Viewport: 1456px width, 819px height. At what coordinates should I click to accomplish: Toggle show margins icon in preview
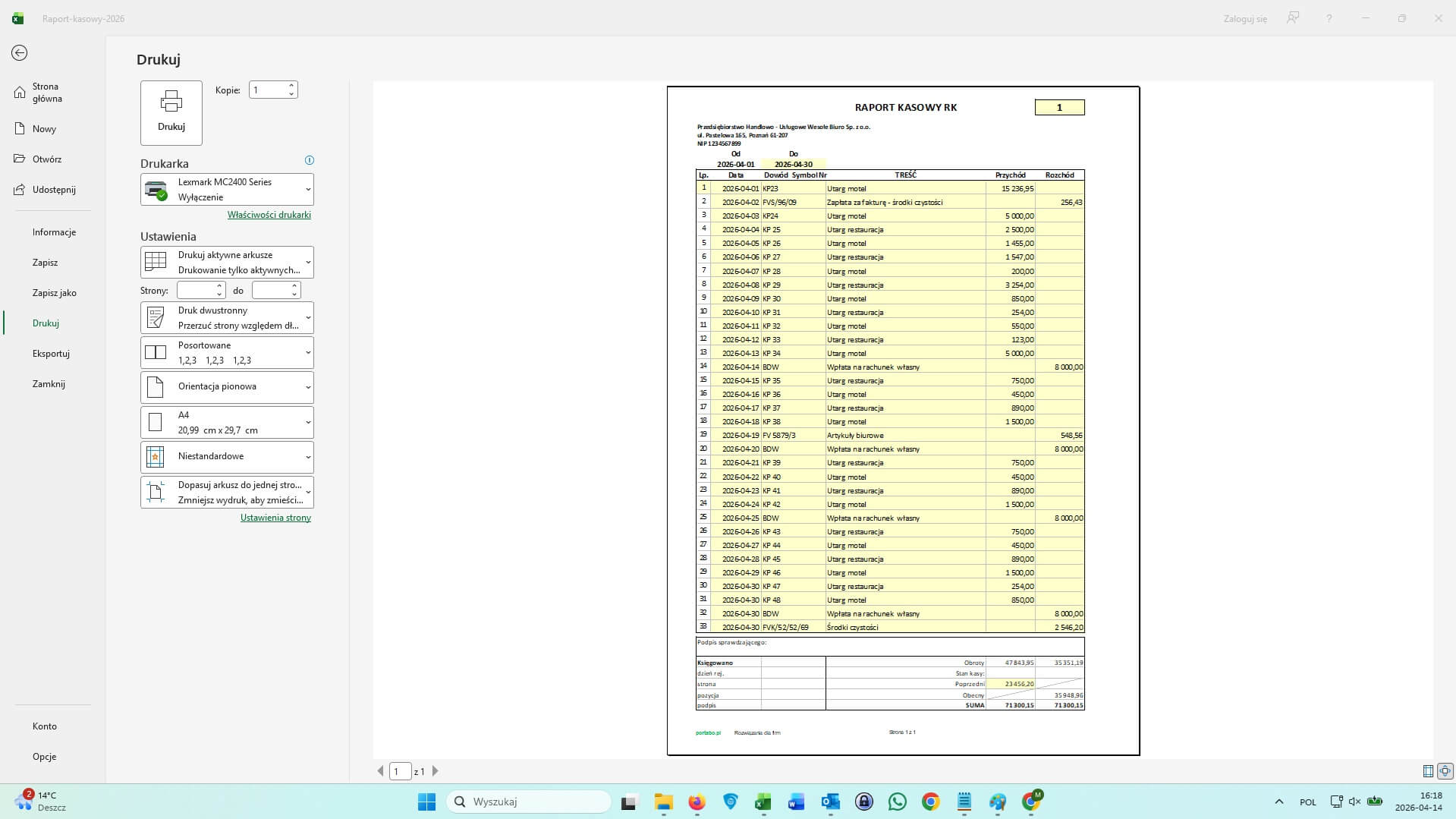pos(1428,771)
